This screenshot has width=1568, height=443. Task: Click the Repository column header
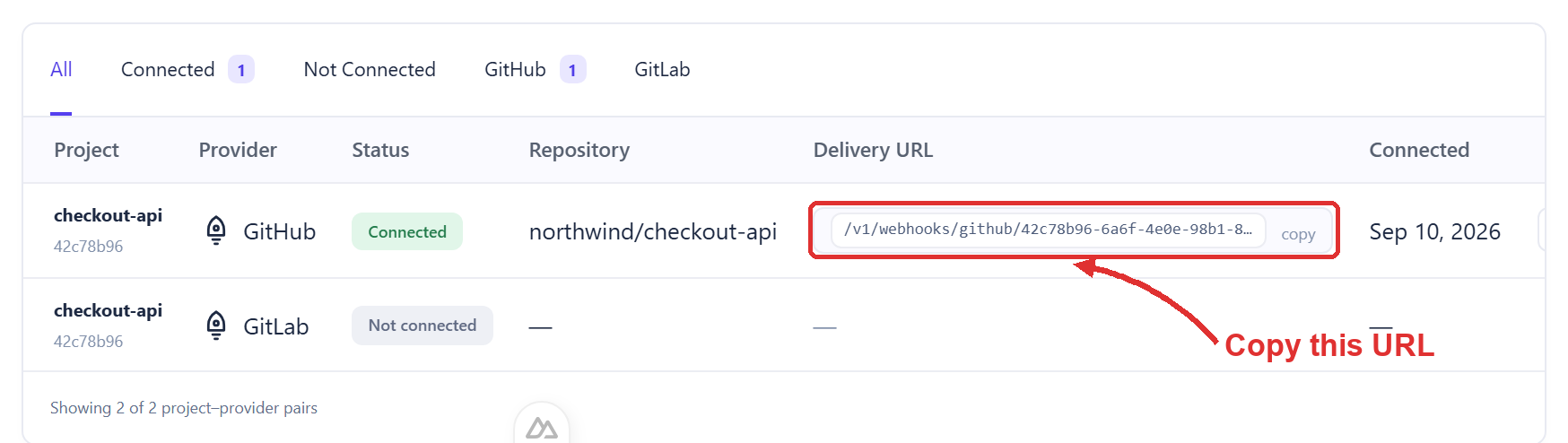point(579,150)
